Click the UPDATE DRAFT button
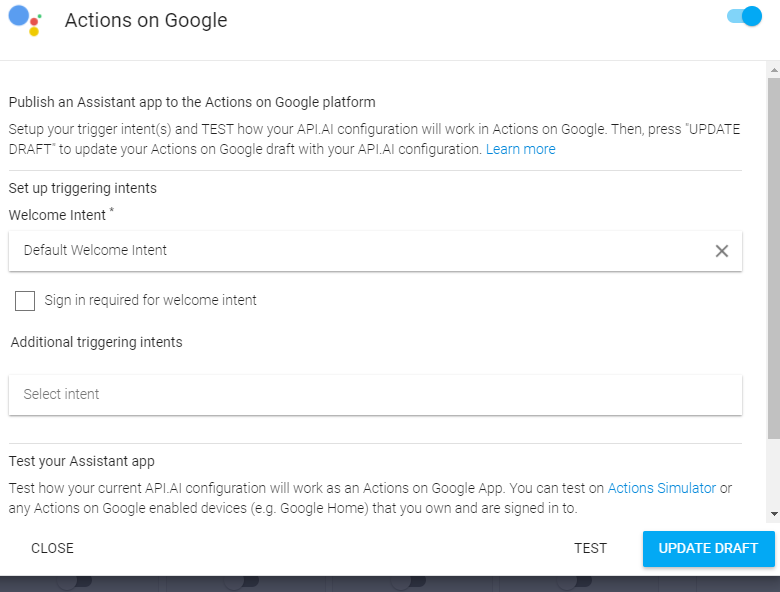This screenshot has width=780, height=592. pyautogui.click(x=708, y=548)
